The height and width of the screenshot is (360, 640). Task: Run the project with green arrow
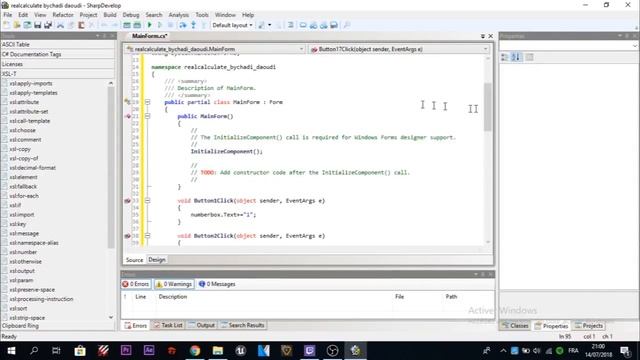click(149, 25)
